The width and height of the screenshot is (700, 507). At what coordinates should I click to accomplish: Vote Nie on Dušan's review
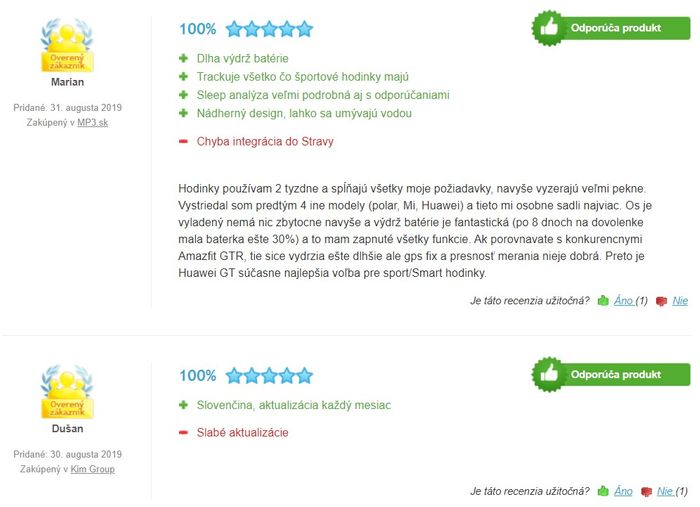665,491
